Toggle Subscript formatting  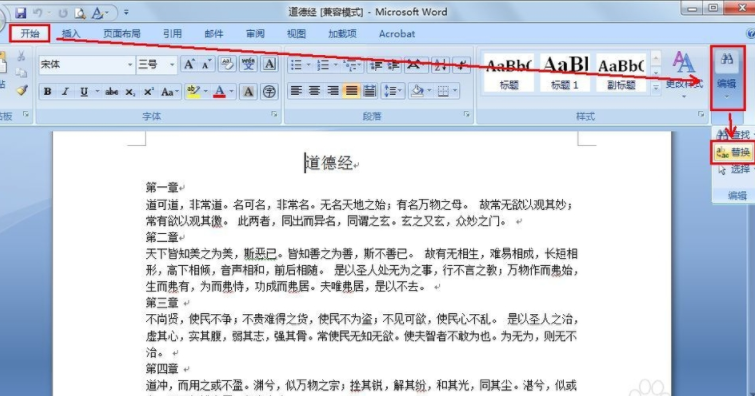coord(130,92)
